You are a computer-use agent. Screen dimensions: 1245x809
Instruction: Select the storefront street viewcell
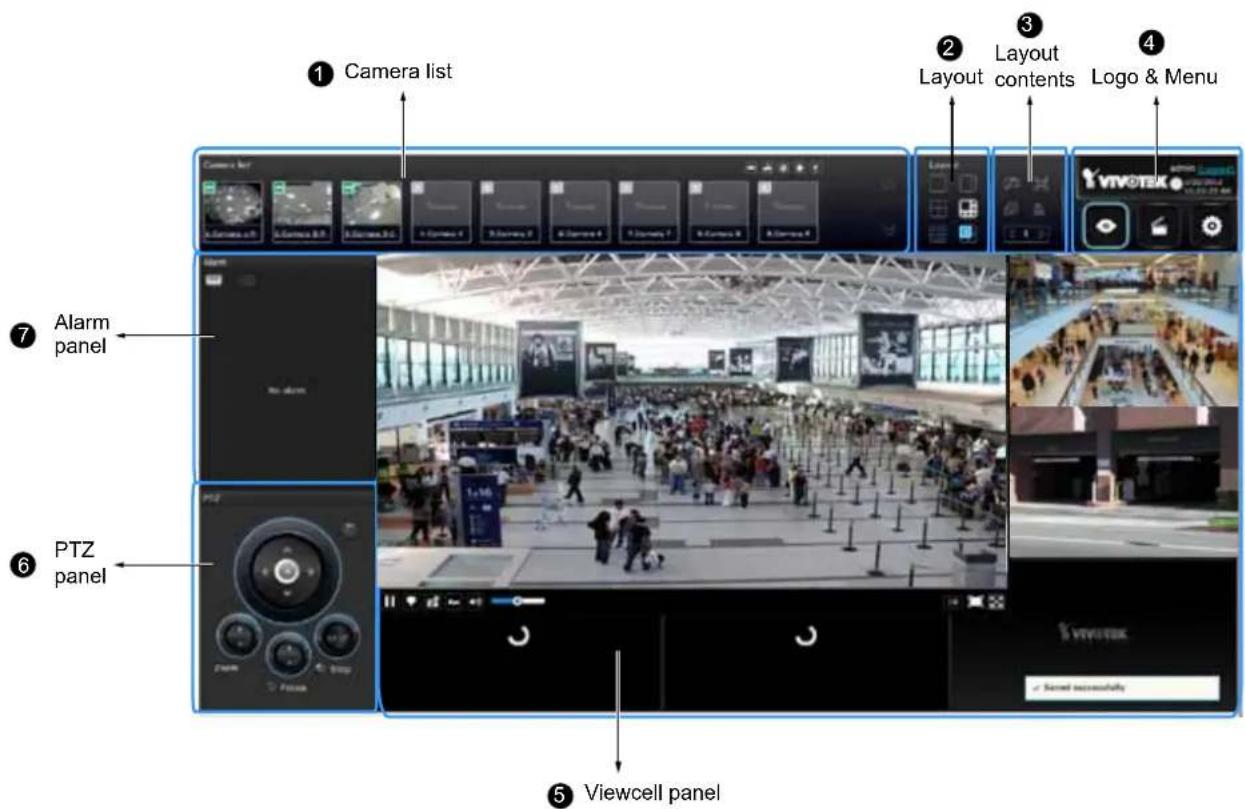click(x=1122, y=482)
